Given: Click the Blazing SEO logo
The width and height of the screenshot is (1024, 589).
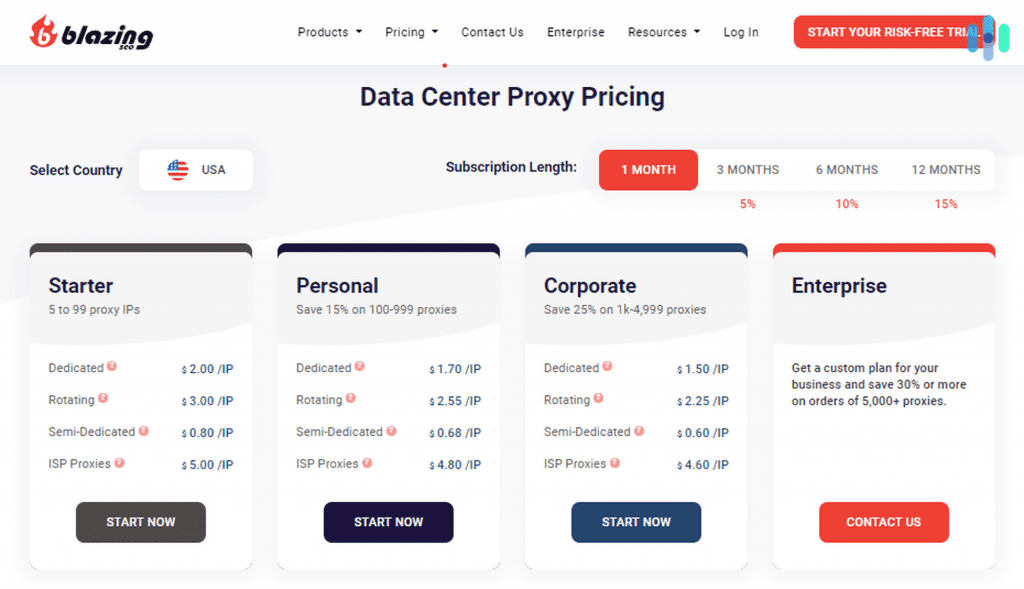Looking at the screenshot, I should (90, 31).
